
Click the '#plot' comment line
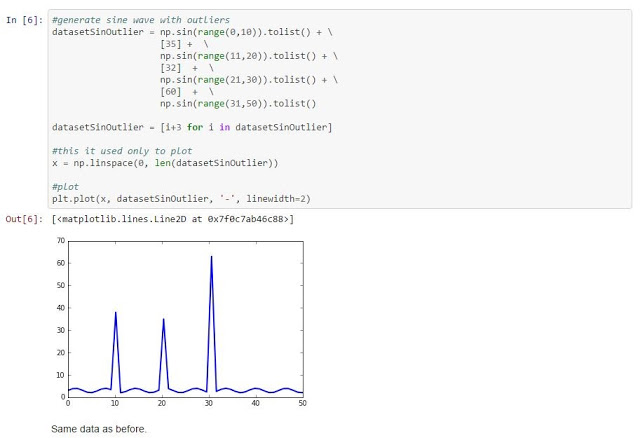click(x=65, y=186)
